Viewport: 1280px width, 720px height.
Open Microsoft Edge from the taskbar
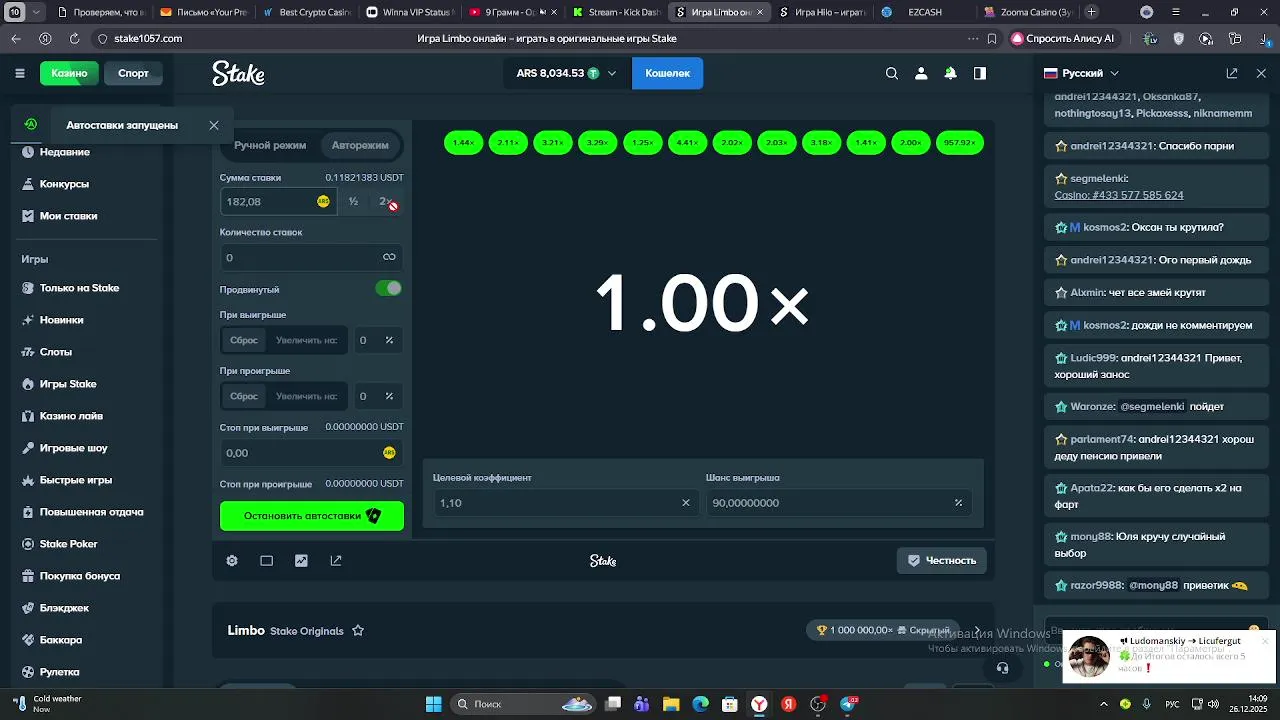tap(700, 704)
